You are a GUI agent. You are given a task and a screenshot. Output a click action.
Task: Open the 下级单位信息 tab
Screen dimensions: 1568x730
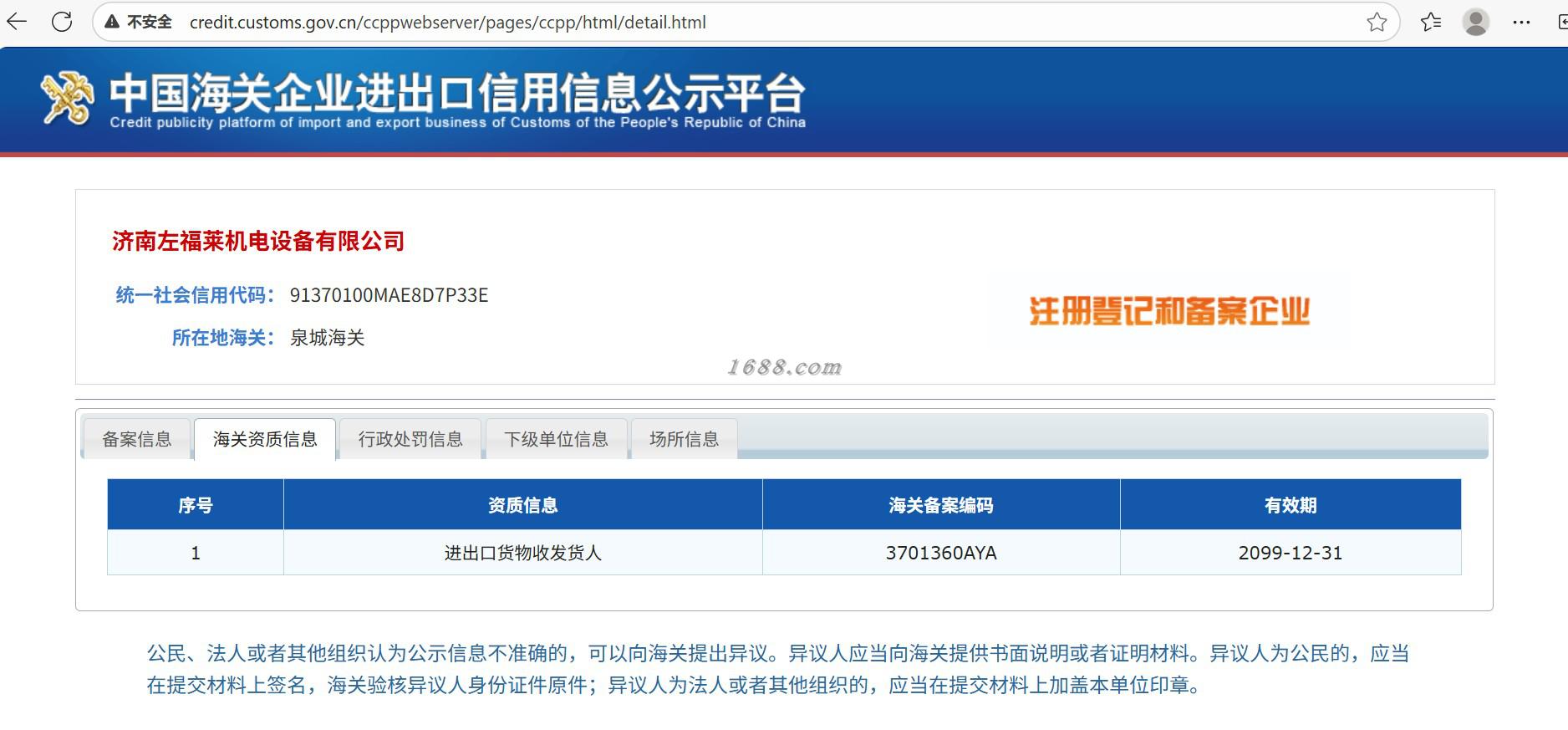pos(557,439)
